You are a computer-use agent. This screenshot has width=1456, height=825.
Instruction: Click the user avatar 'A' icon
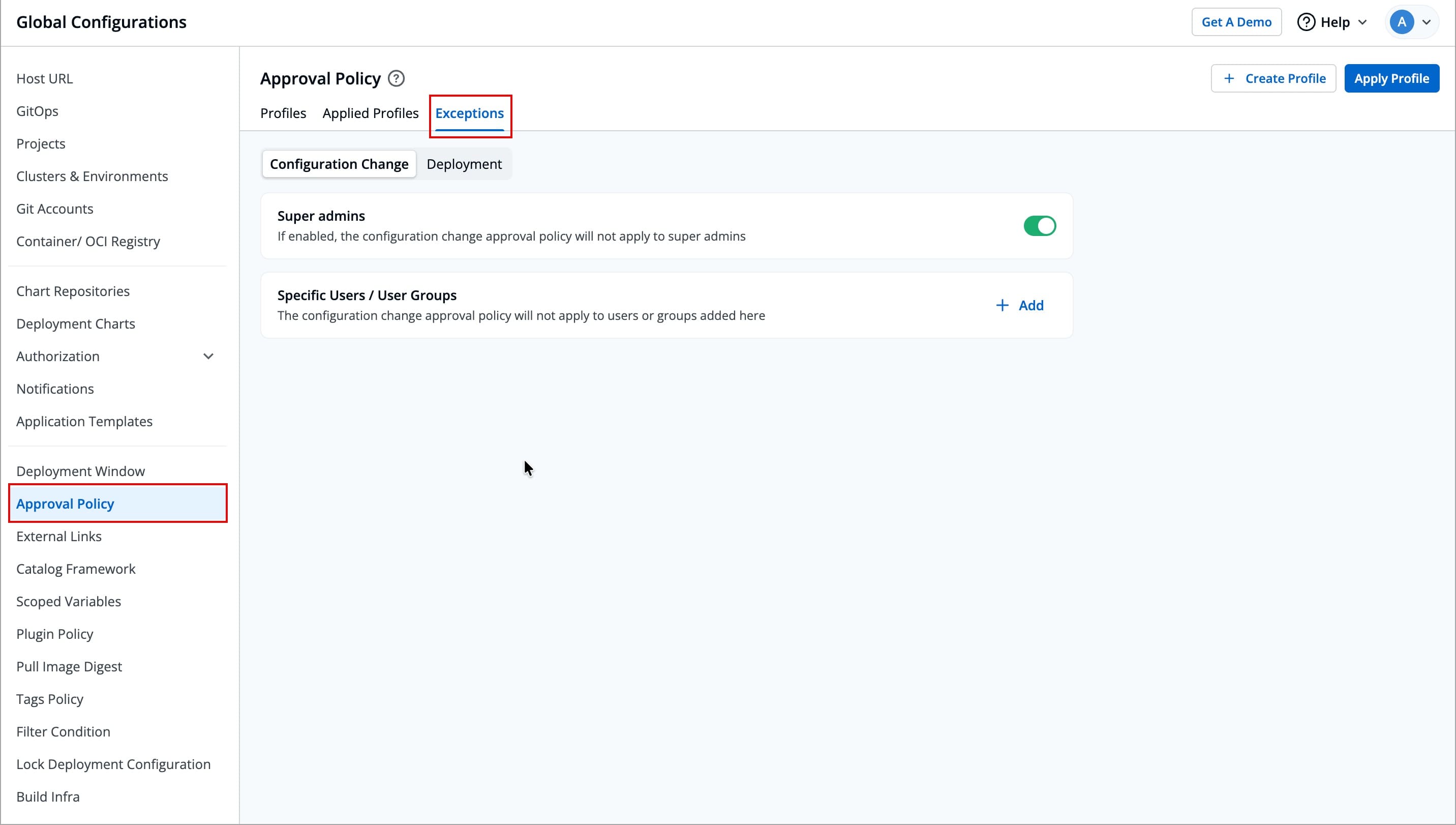(x=1401, y=22)
